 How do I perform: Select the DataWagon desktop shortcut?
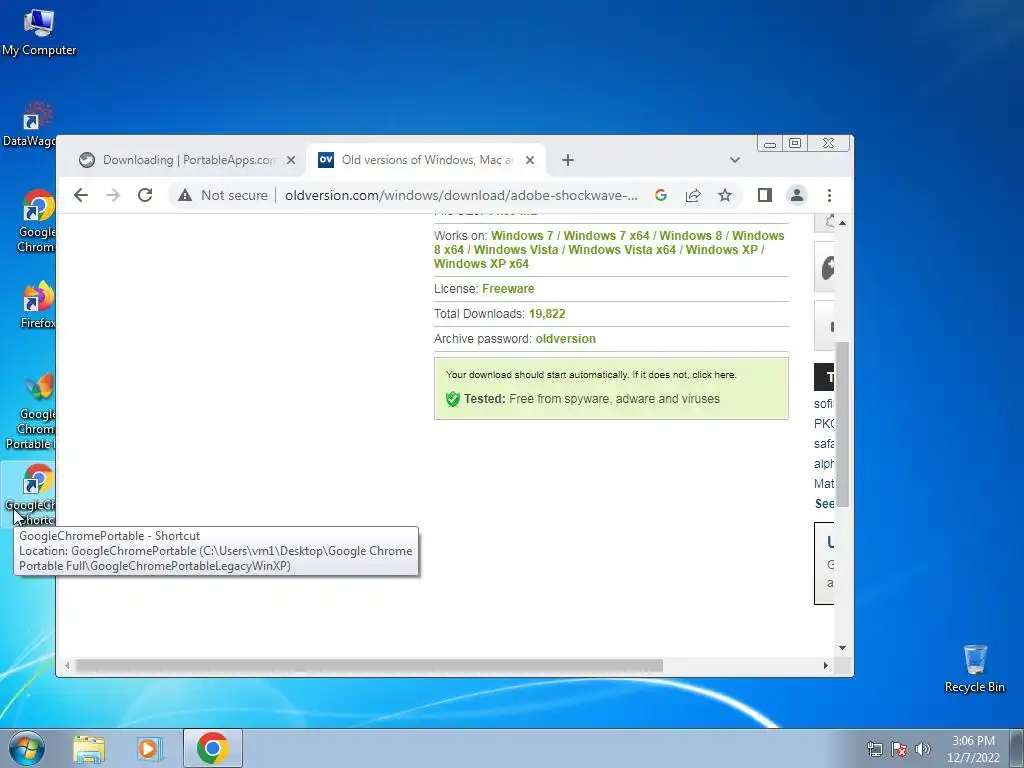[30, 124]
